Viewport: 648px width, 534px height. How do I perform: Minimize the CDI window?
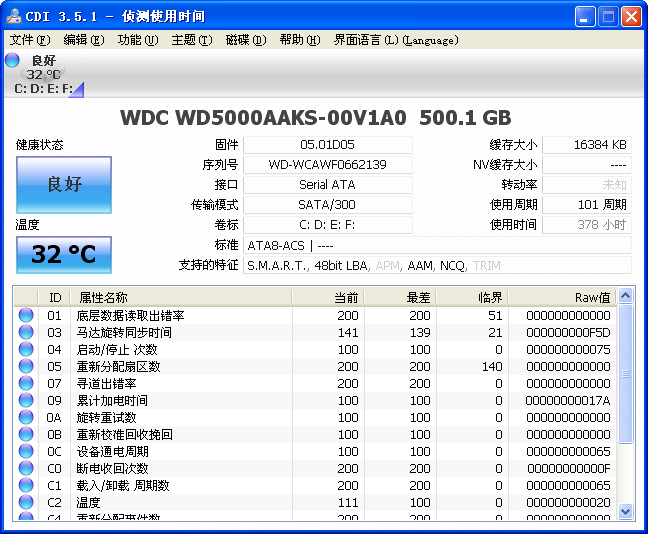[x=585, y=17]
